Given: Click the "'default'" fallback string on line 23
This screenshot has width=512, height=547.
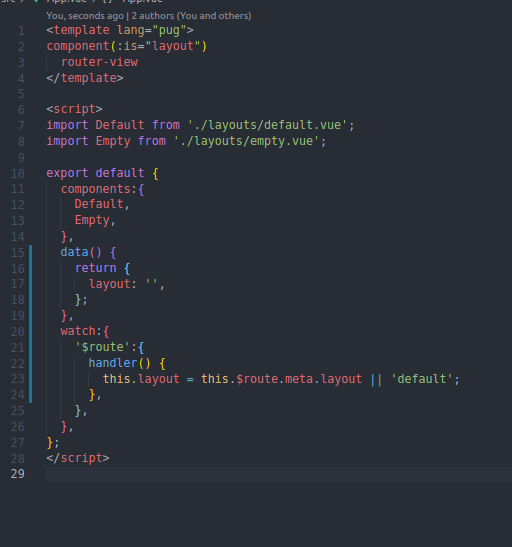Looking at the screenshot, I should click(x=422, y=379).
